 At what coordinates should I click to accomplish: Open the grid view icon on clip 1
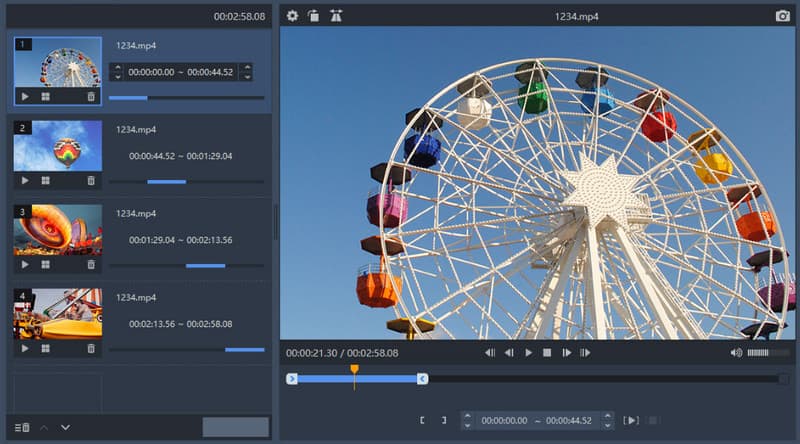tap(46, 97)
